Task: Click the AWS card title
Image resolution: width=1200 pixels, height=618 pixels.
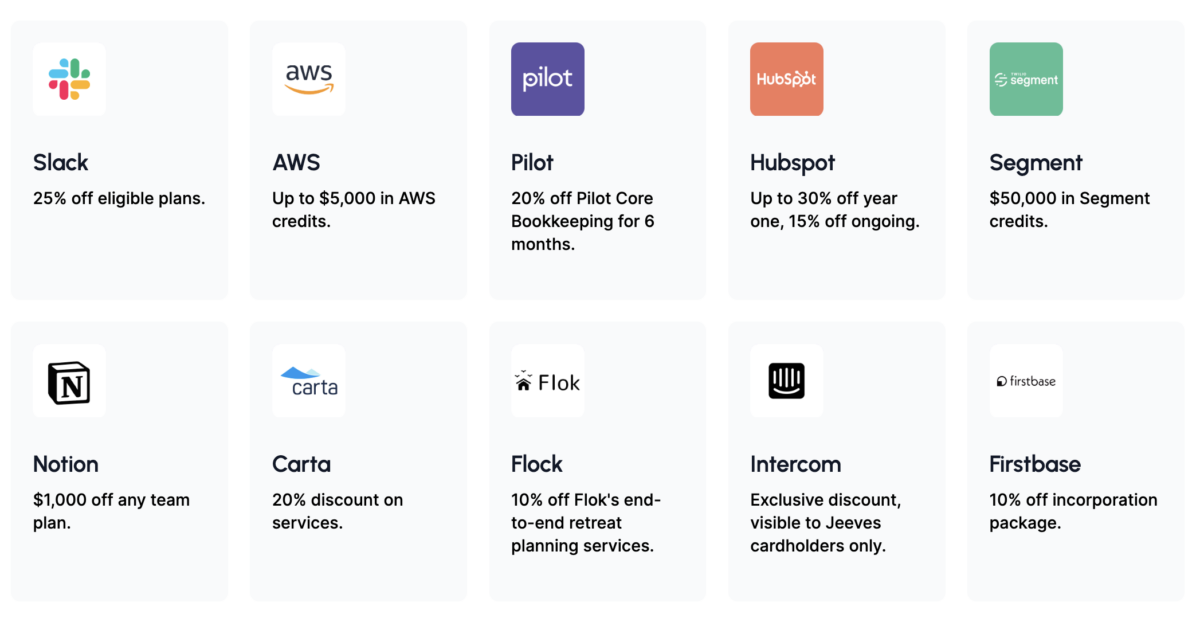Action: 296,162
